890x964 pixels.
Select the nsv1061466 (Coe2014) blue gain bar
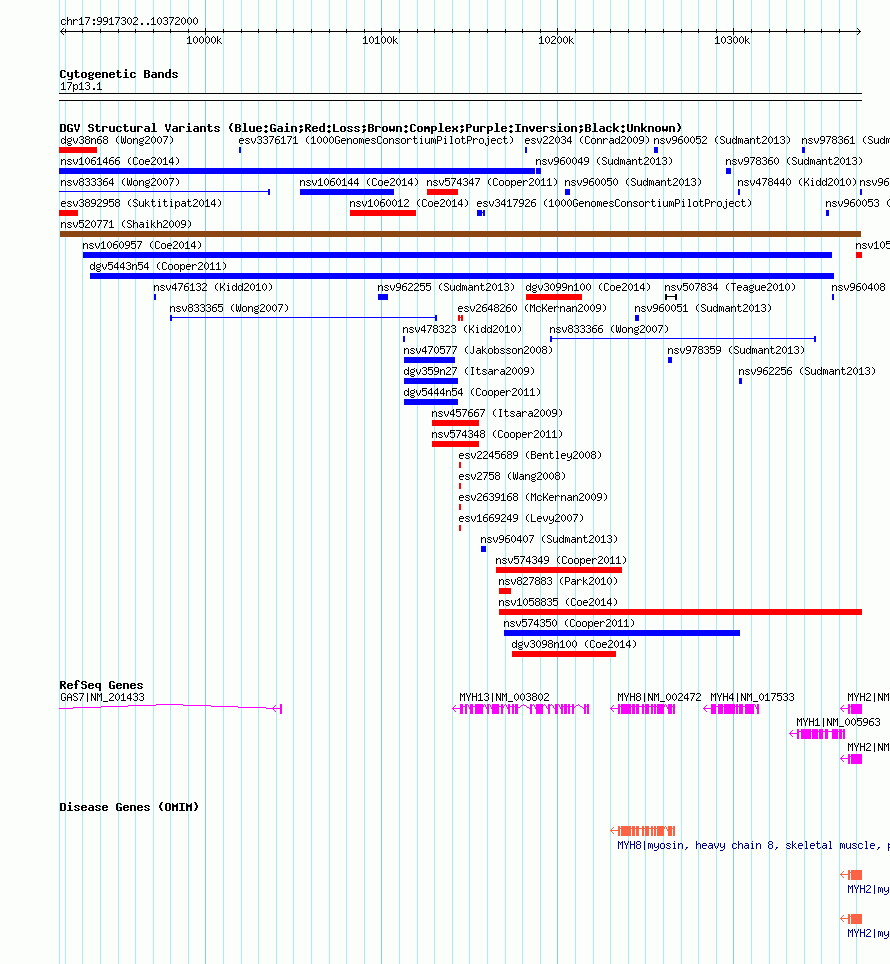[x=297, y=171]
